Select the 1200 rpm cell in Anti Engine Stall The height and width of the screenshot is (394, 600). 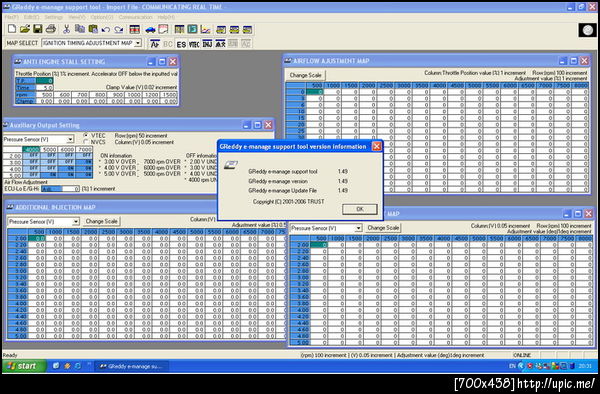pos(151,94)
